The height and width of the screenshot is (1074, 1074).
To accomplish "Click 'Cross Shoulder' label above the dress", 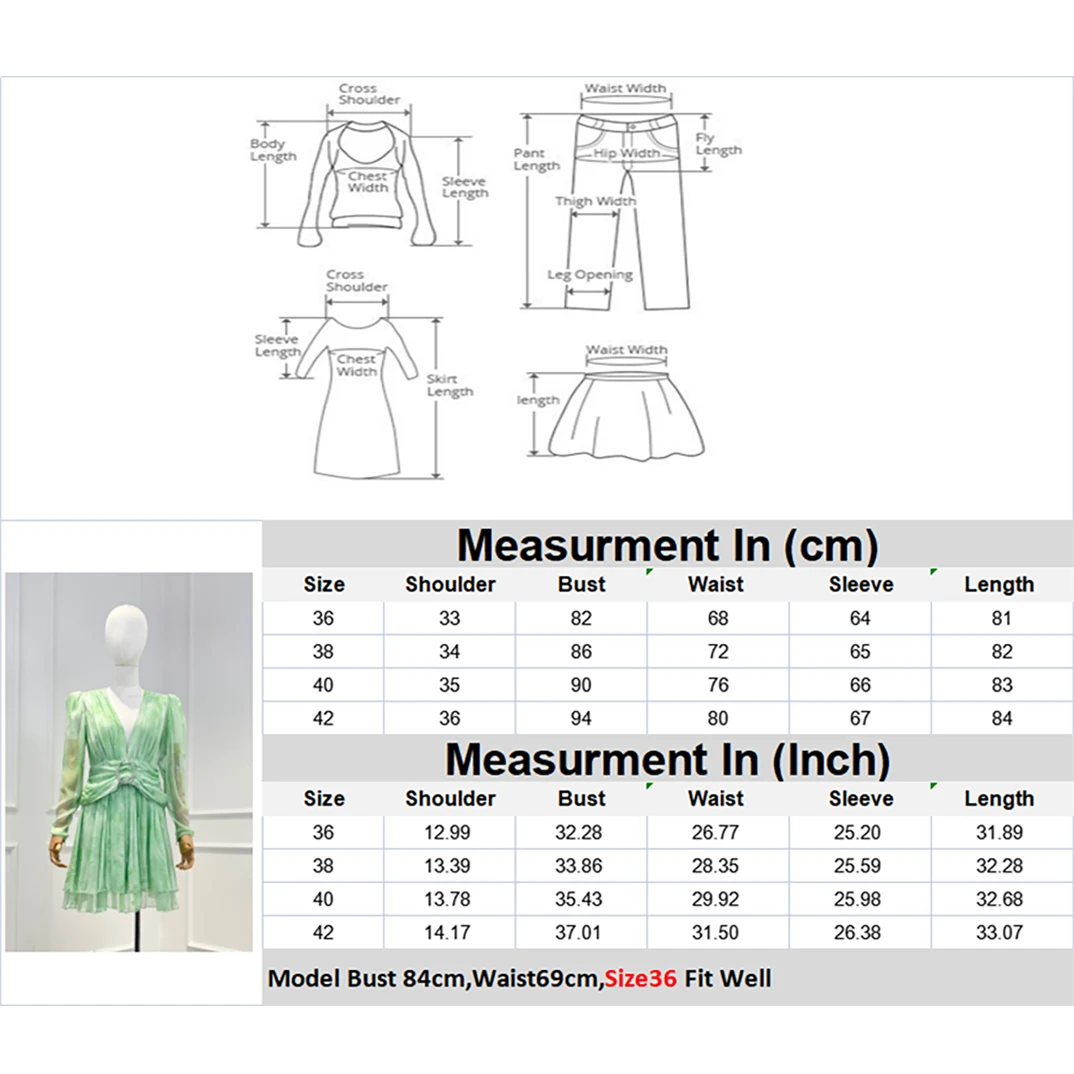I will click(x=356, y=280).
